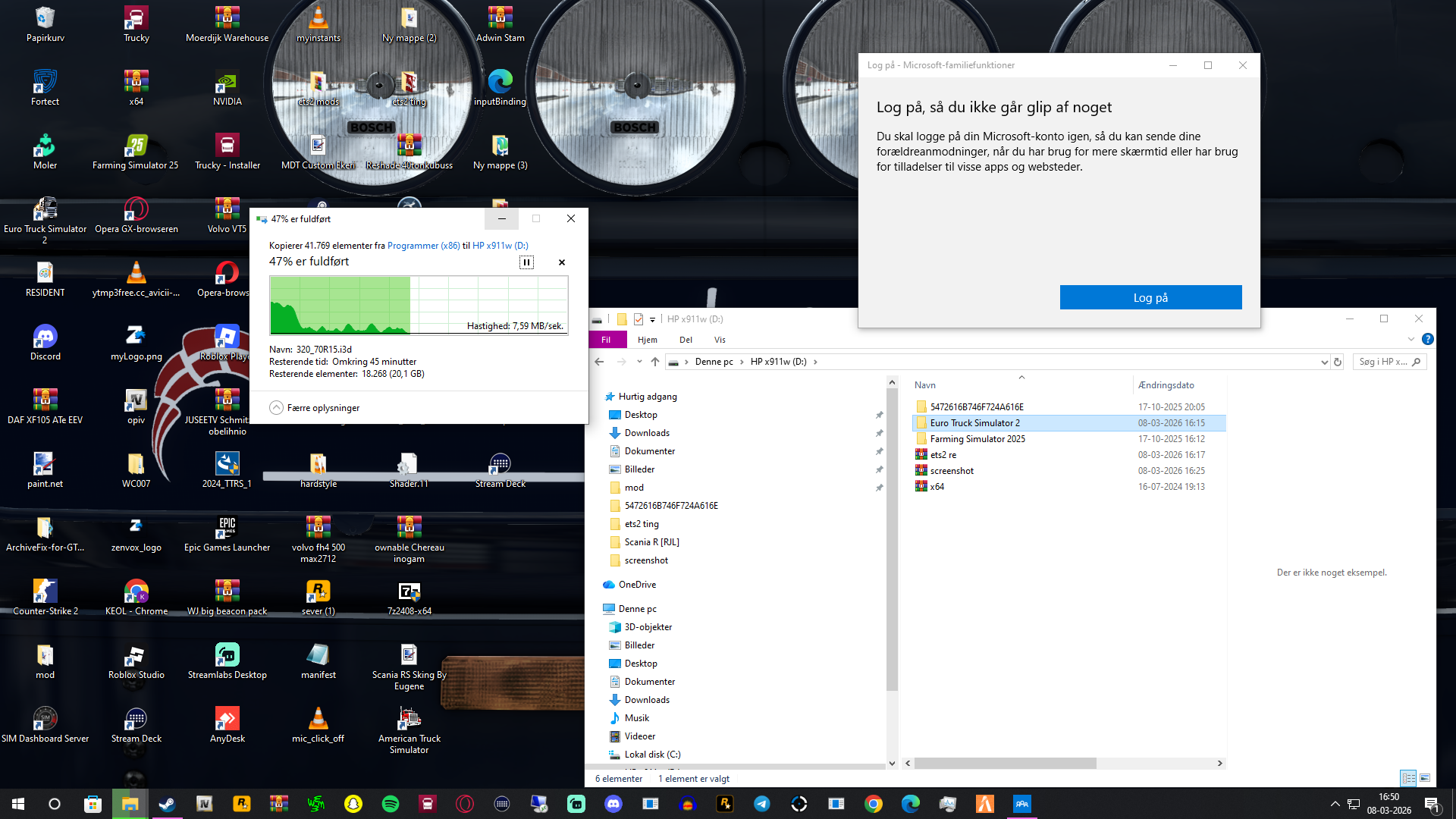Open the Hjem ribbon tab

(x=647, y=340)
